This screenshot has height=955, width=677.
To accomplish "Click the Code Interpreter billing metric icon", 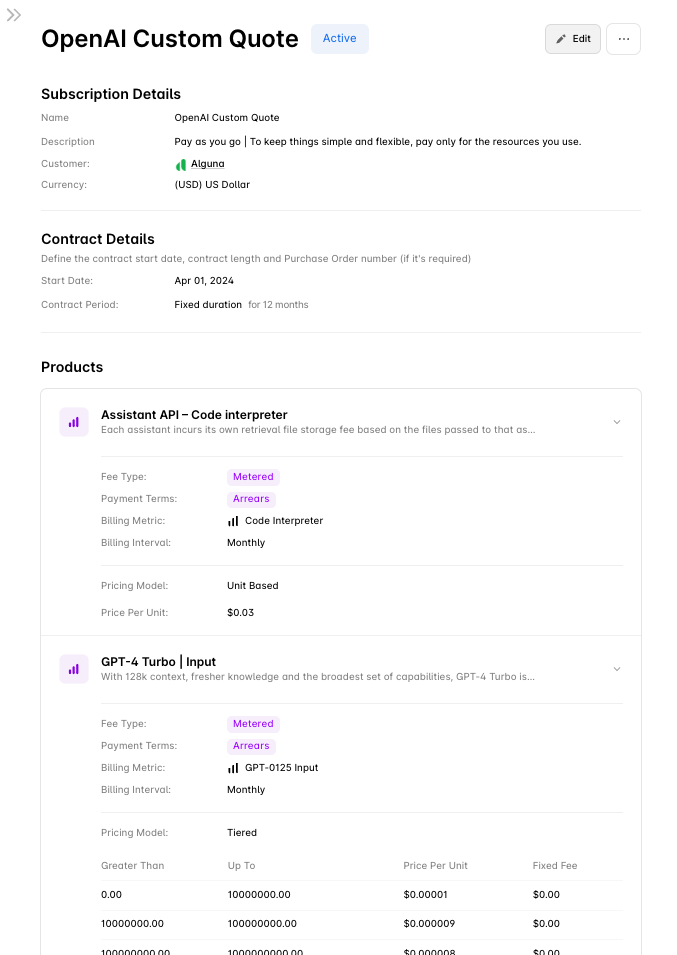I will 233,521.
